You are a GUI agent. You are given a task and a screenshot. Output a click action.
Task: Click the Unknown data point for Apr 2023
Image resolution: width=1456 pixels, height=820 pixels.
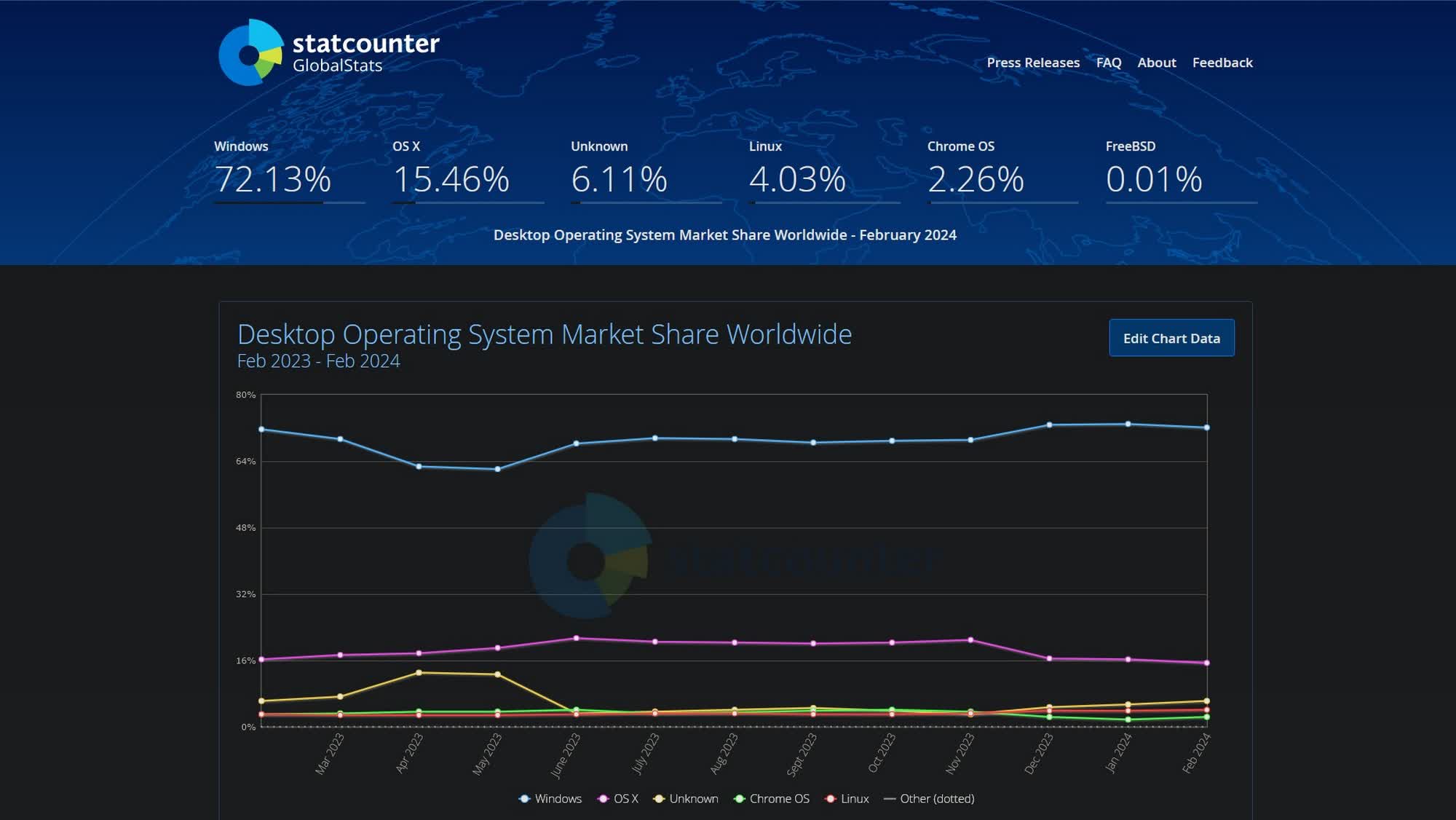point(419,672)
